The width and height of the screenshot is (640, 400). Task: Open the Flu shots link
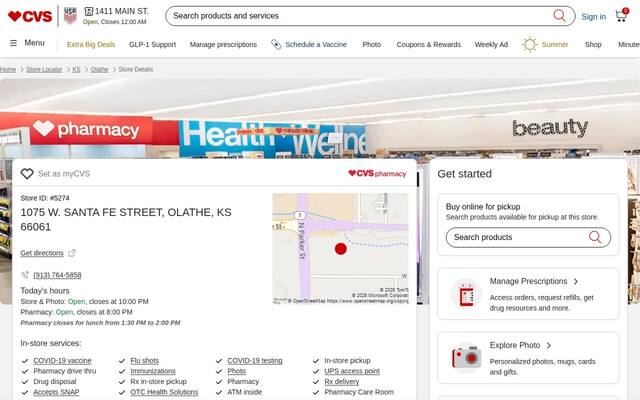(144, 361)
